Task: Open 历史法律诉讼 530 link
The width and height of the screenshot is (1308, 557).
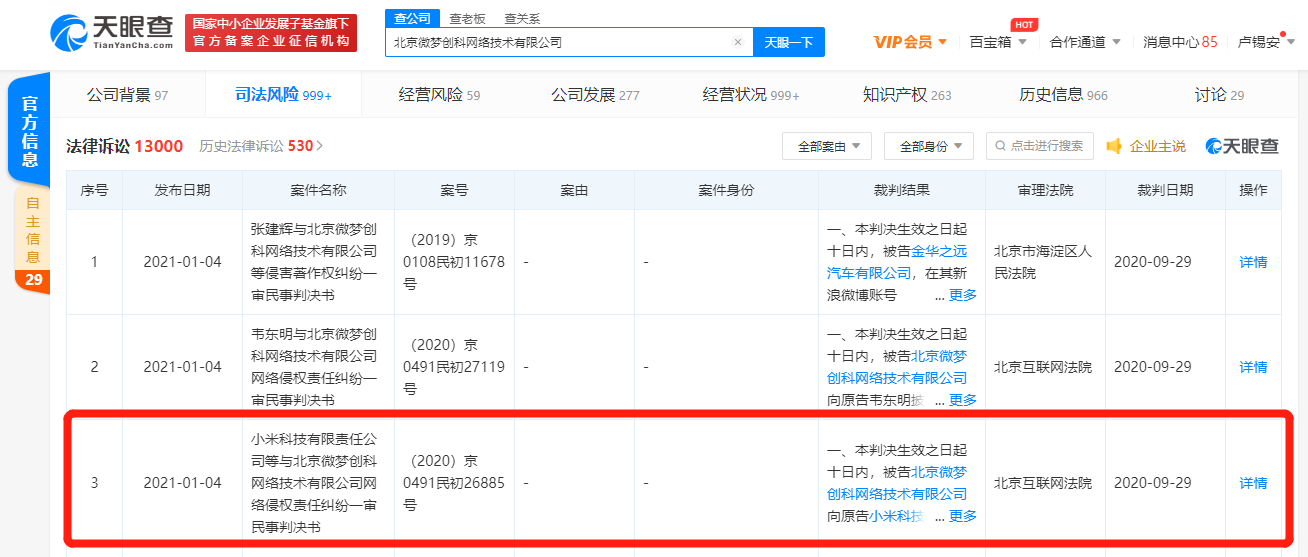Action: pos(261,146)
